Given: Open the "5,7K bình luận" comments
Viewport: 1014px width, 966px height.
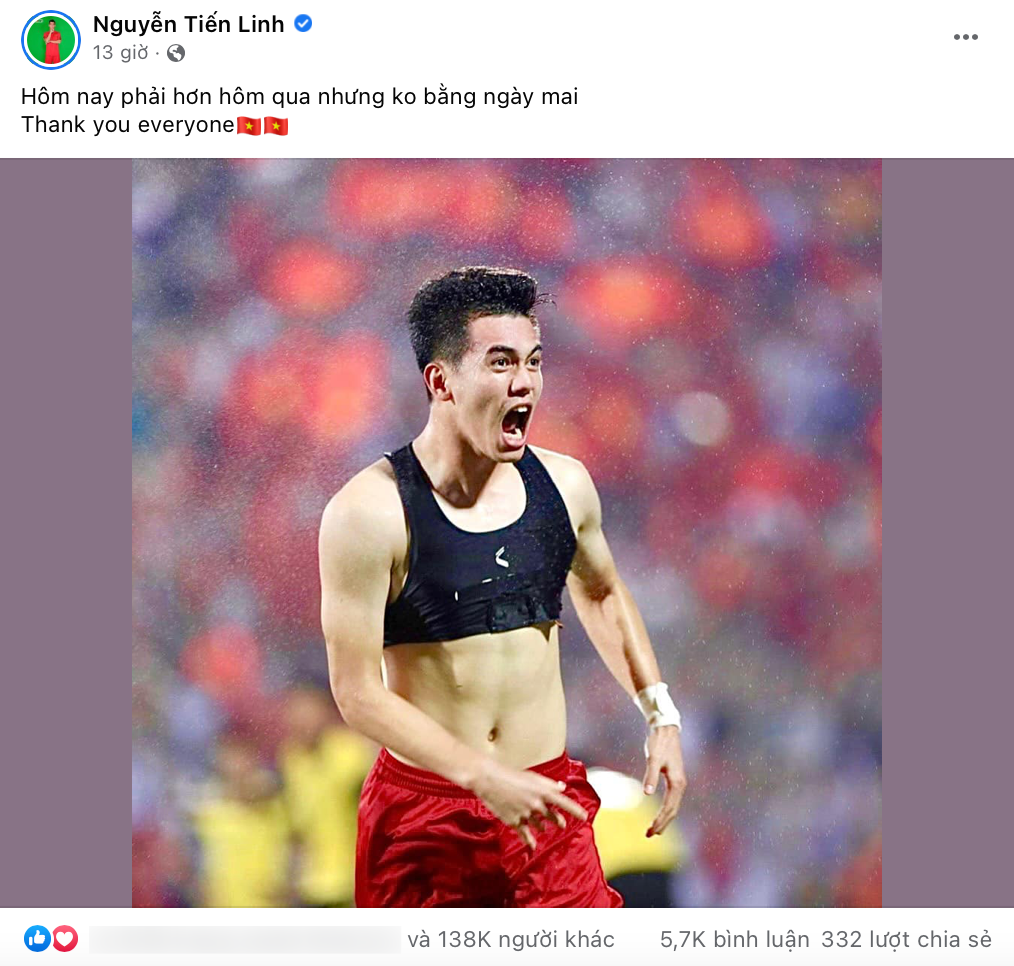Looking at the screenshot, I should pyautogui.click(x=734, y=939).
